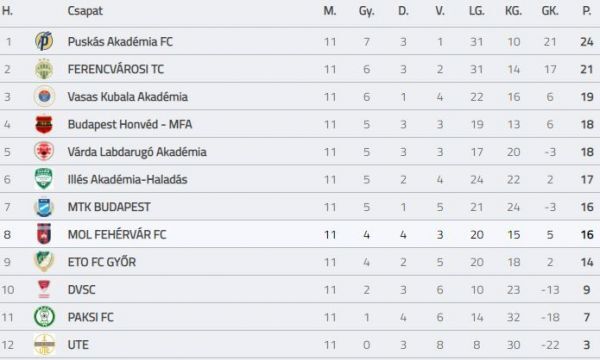
Task: Click the MOL Fehérvár FC crest
Action: tap(44, 234)
